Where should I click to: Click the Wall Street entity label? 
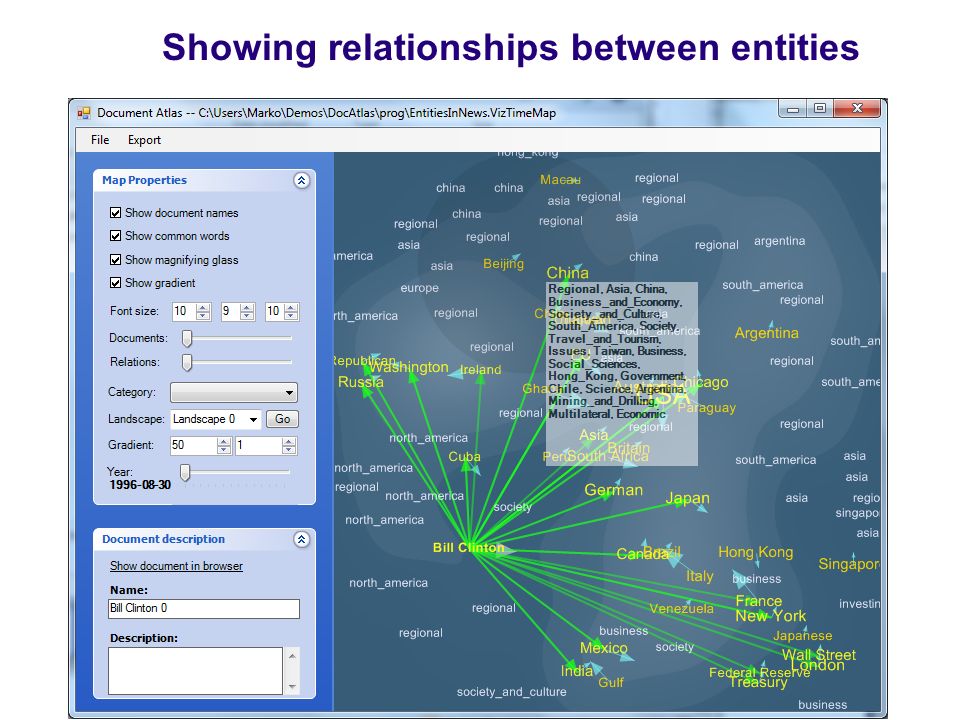819,655
